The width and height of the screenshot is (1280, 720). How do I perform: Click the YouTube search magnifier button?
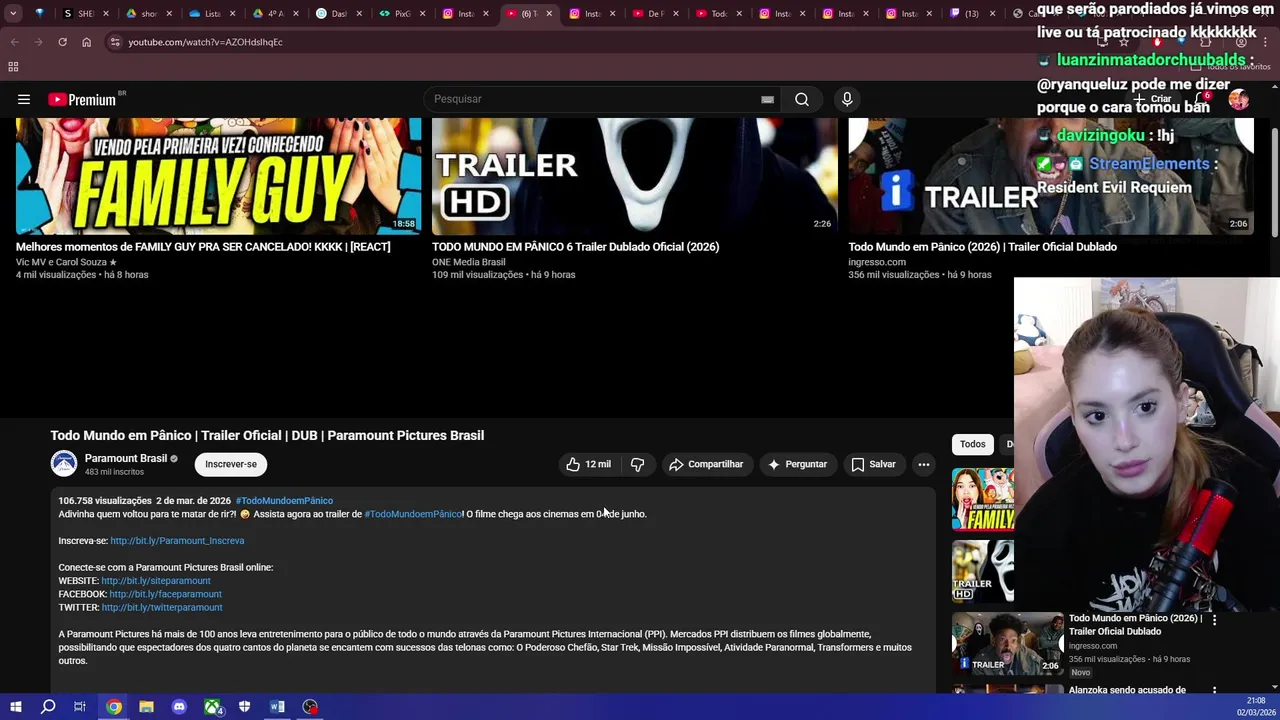coord(802,99)
